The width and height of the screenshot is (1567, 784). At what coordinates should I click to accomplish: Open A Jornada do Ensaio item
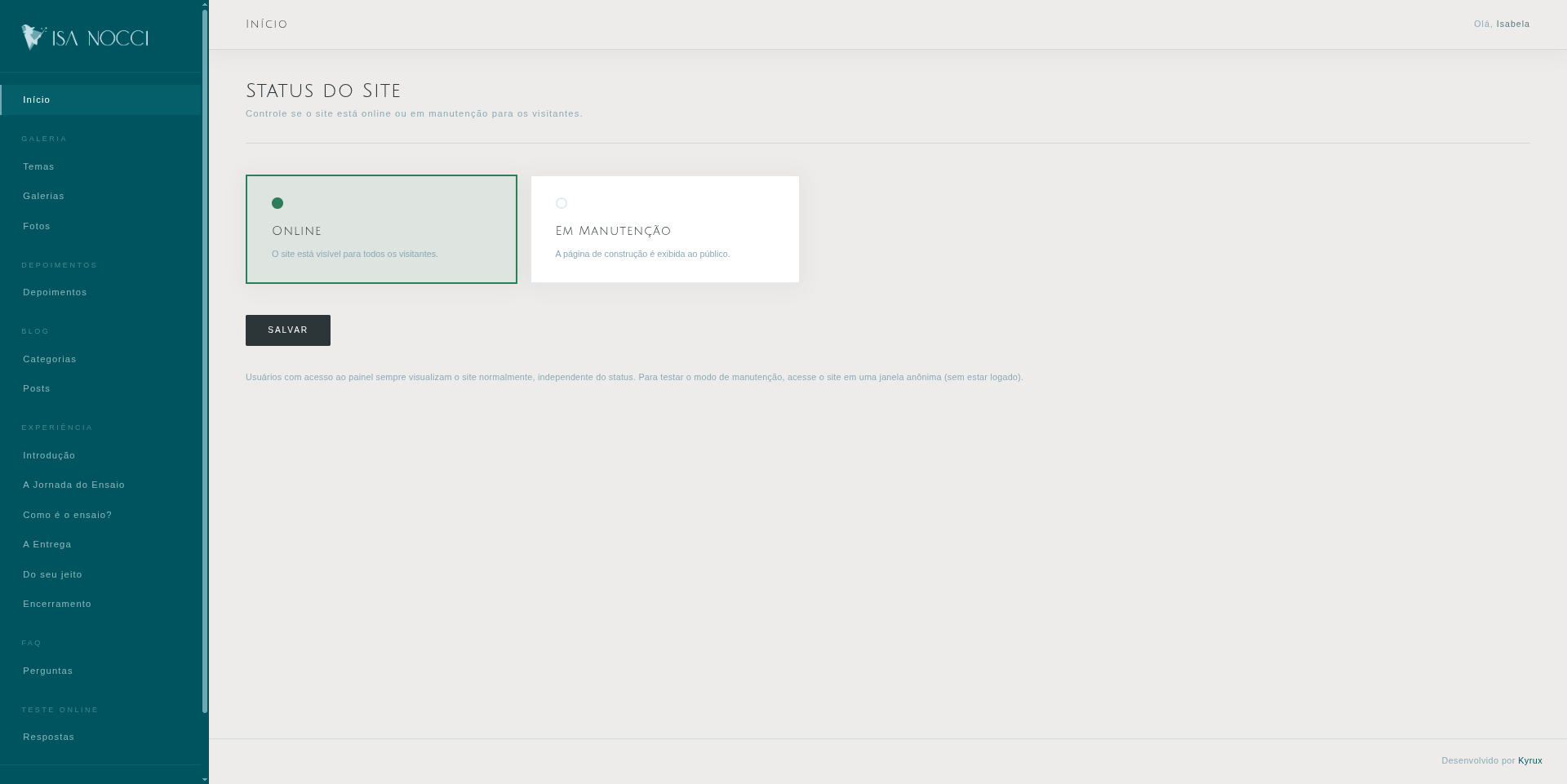100,485
